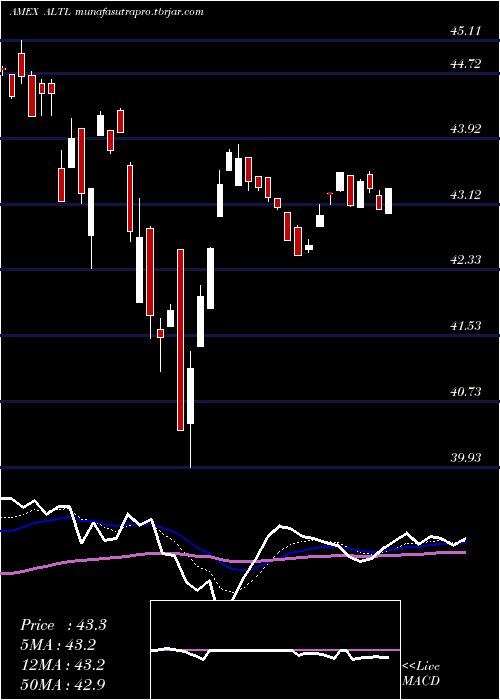The height and width of the screenshot is (700, 500).
Task: Click the 5MA : 43.2 value
Action: (x=59, y=645)
